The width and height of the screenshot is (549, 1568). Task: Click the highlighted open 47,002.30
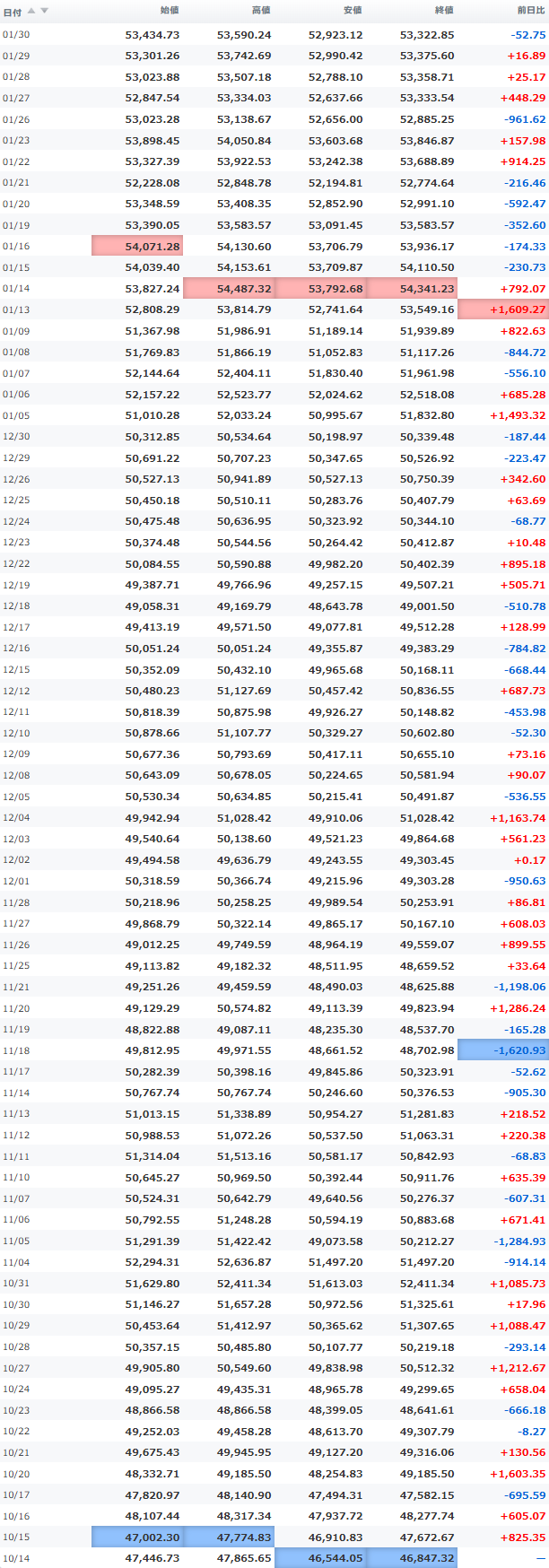(x=137, y=1538)
